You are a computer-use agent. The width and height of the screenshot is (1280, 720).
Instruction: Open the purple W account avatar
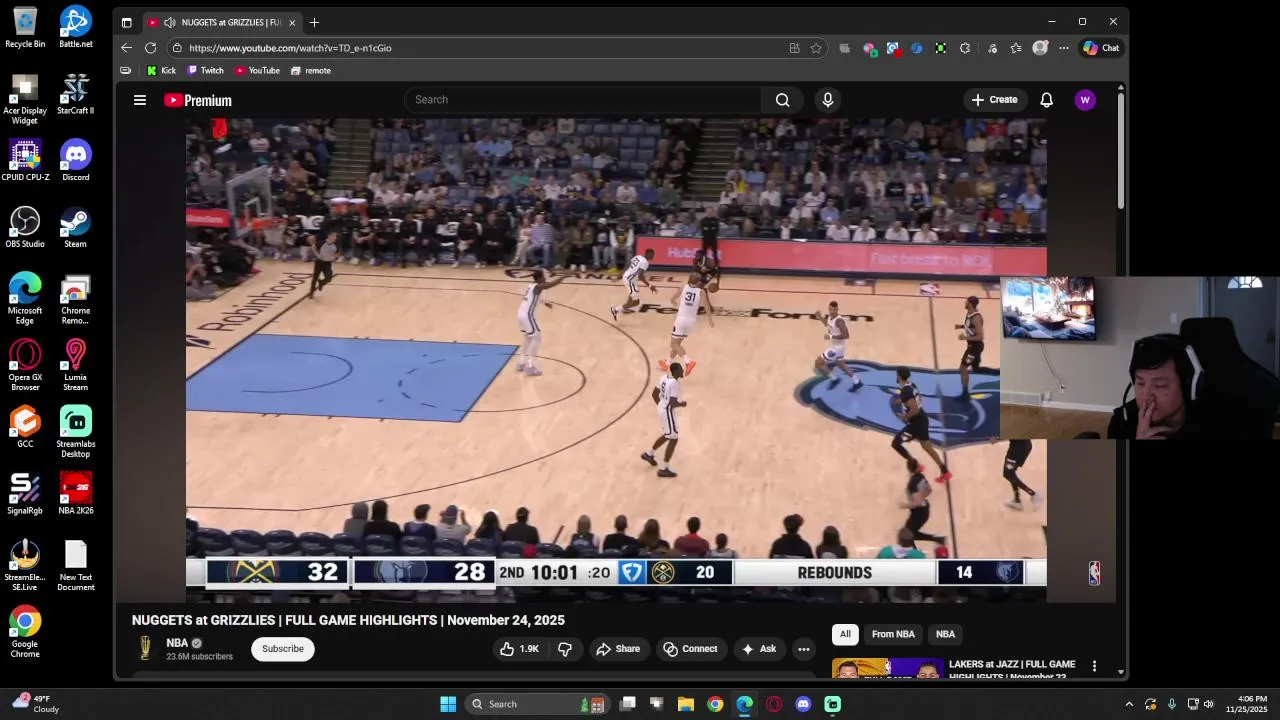click(1085, 100)
